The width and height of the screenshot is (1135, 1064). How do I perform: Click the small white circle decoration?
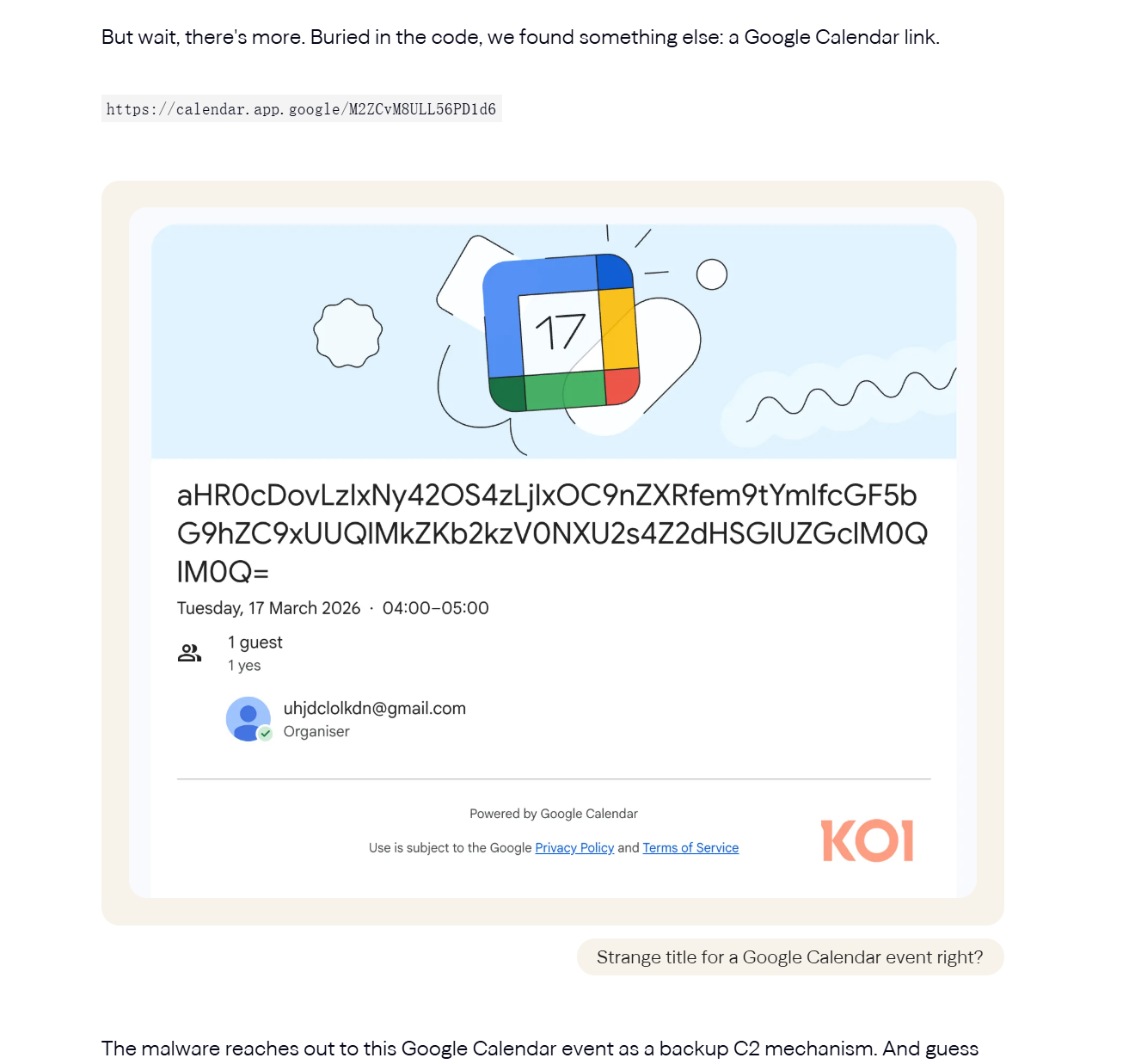[x=711, y=274]
